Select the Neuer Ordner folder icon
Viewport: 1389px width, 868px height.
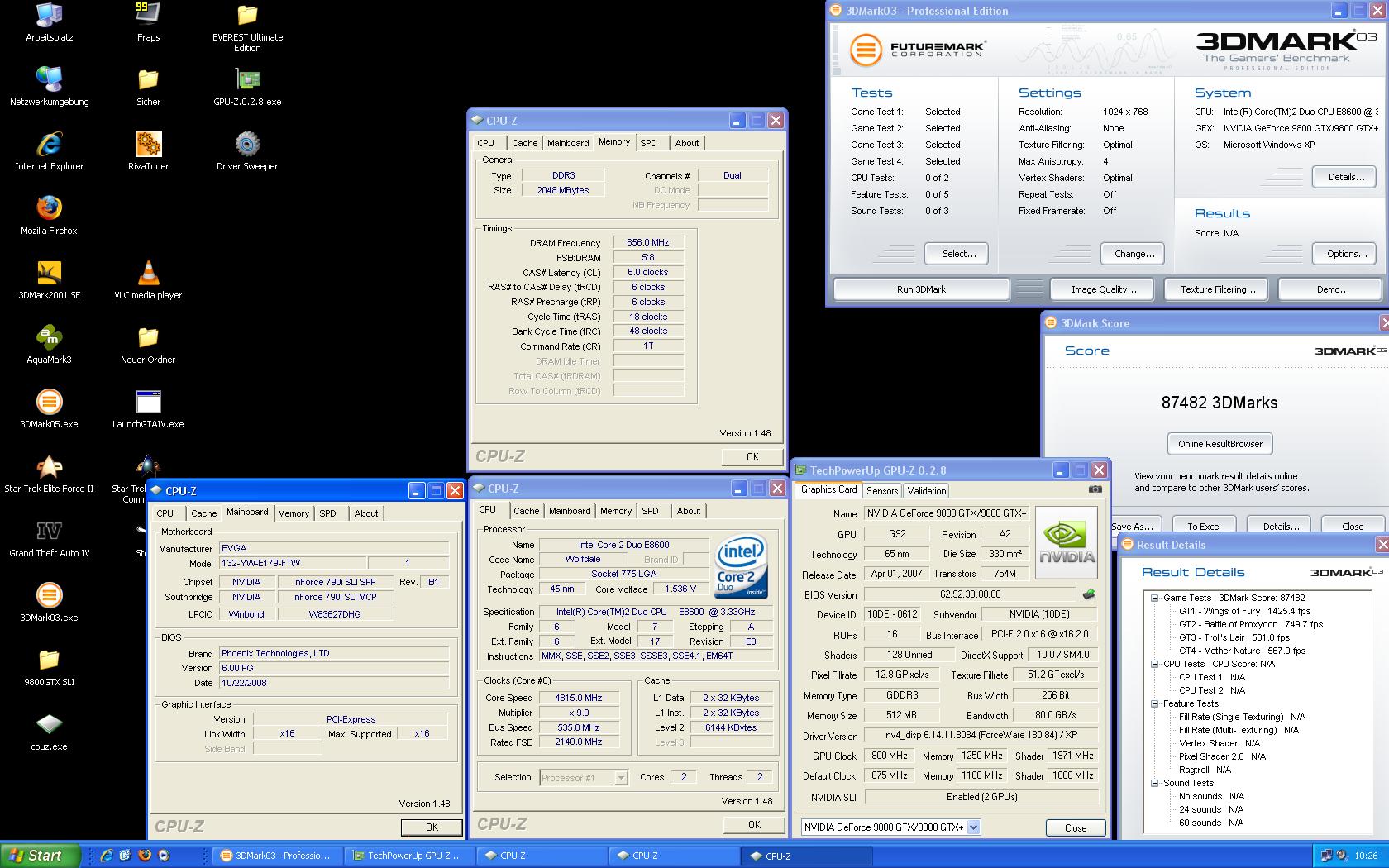tap(148, 345)
